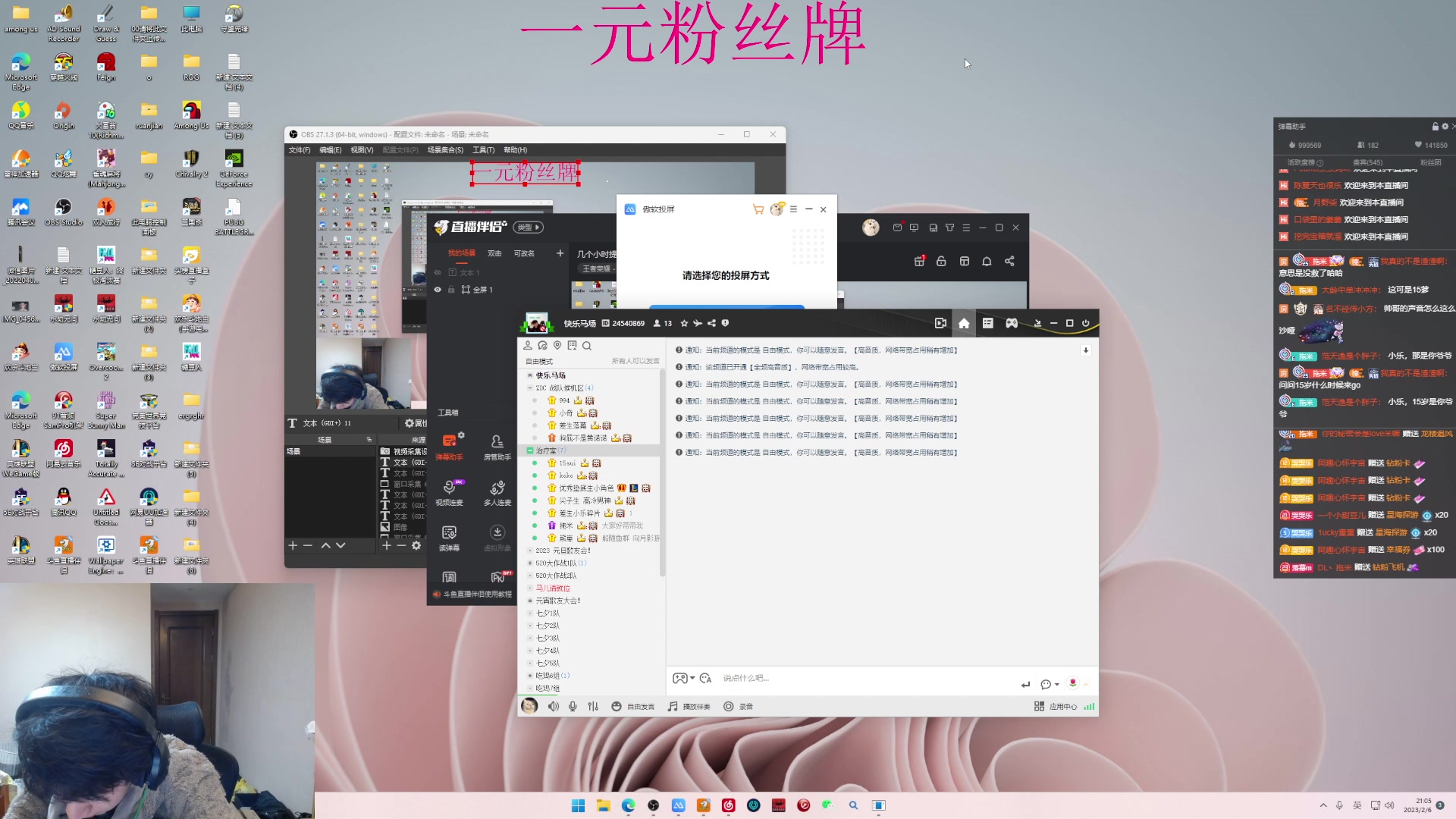Click 自由发言 free speech mode
The height and width of the screenshot is (819, 1456).
point(633,706)
